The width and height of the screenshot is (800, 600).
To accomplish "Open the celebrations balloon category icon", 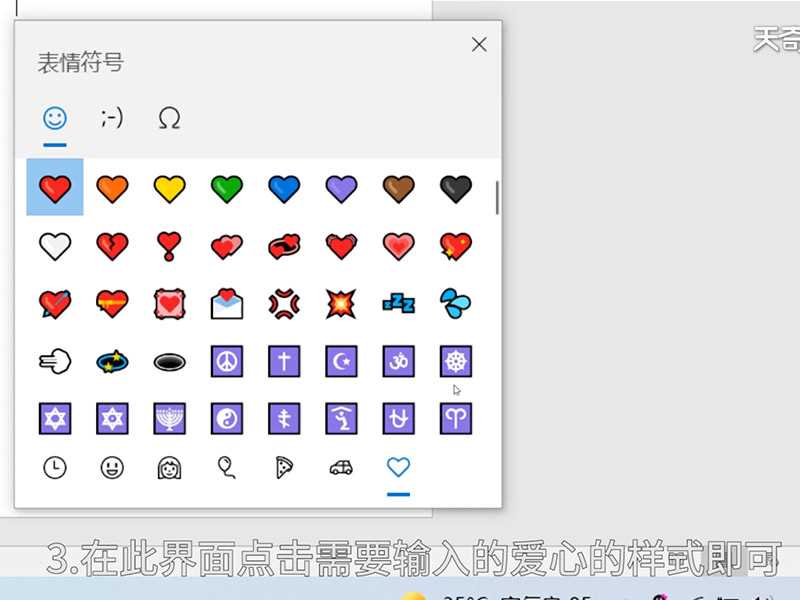I will (226, 467).
